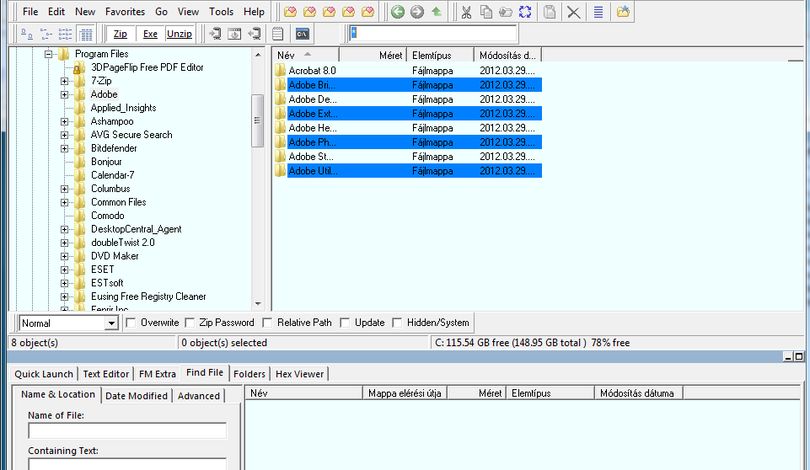Toggle the Zip Password checkbox

(190, 323)
